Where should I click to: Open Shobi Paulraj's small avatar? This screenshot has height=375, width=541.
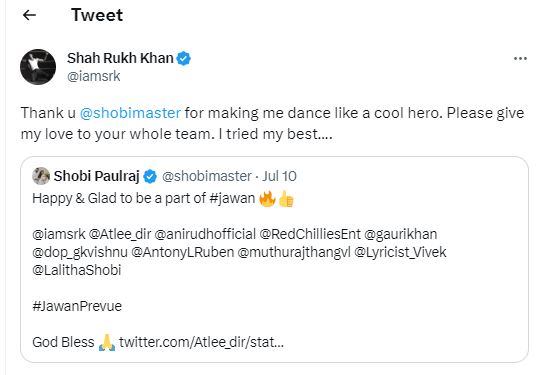(x=41, y=176)
